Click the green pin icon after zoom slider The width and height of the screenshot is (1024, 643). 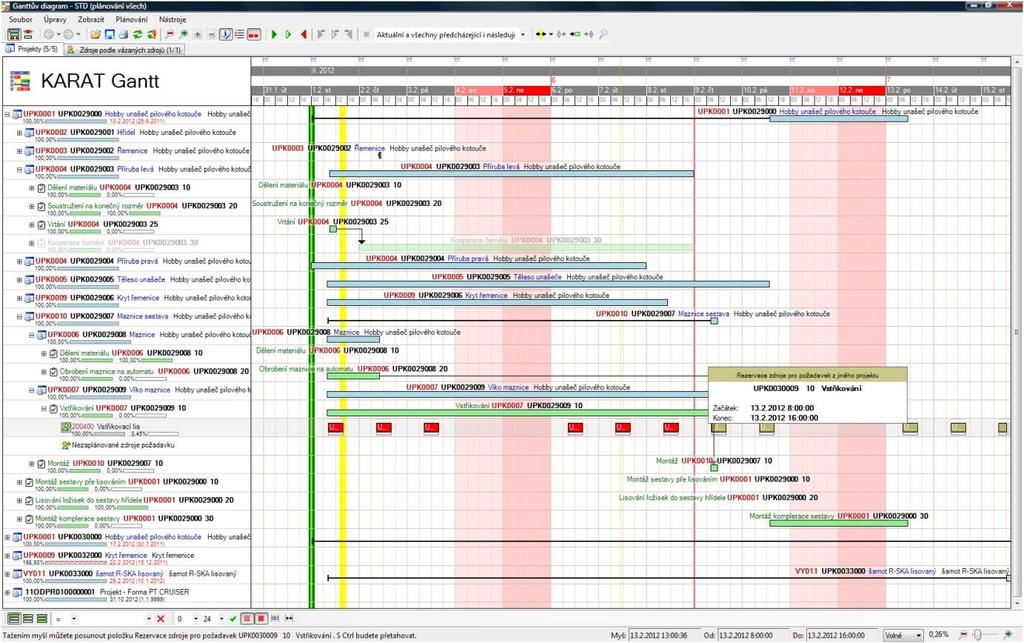click(1008, 635)
